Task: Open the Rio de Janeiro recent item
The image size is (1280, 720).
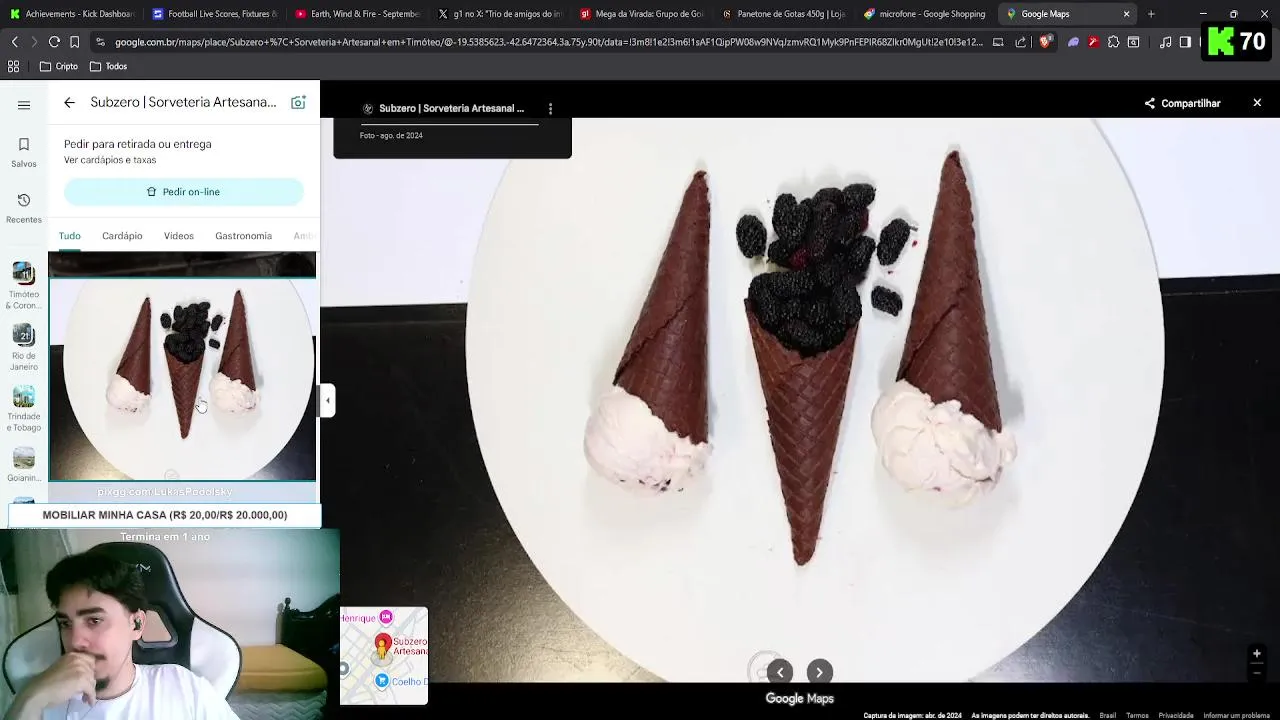Action: [24, 347]
